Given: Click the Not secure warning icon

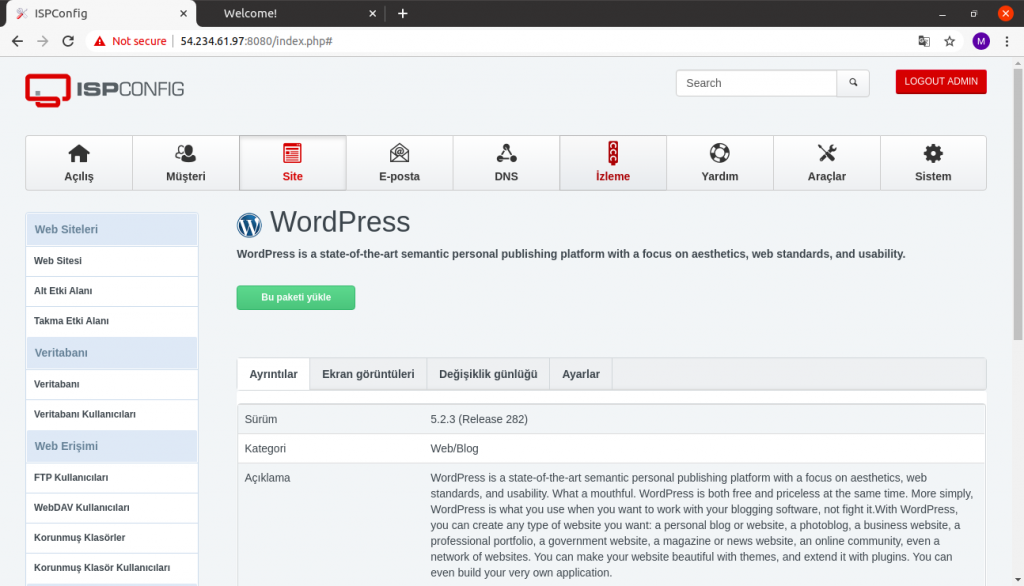Looking at the screenshot, I should coord(99,41).
